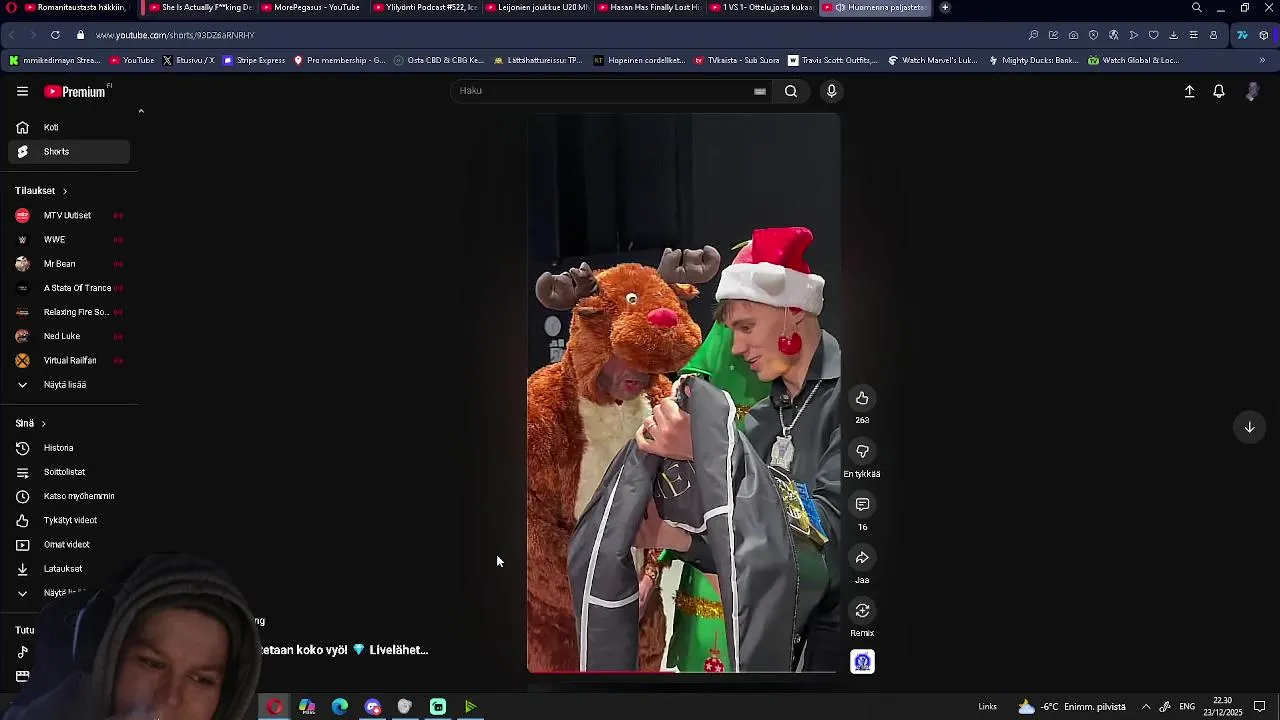This screenshot has height=720, width=1280.
Task: Switch to Leijonien joukkue U20 tab
Action: click(x=536, y=7)
